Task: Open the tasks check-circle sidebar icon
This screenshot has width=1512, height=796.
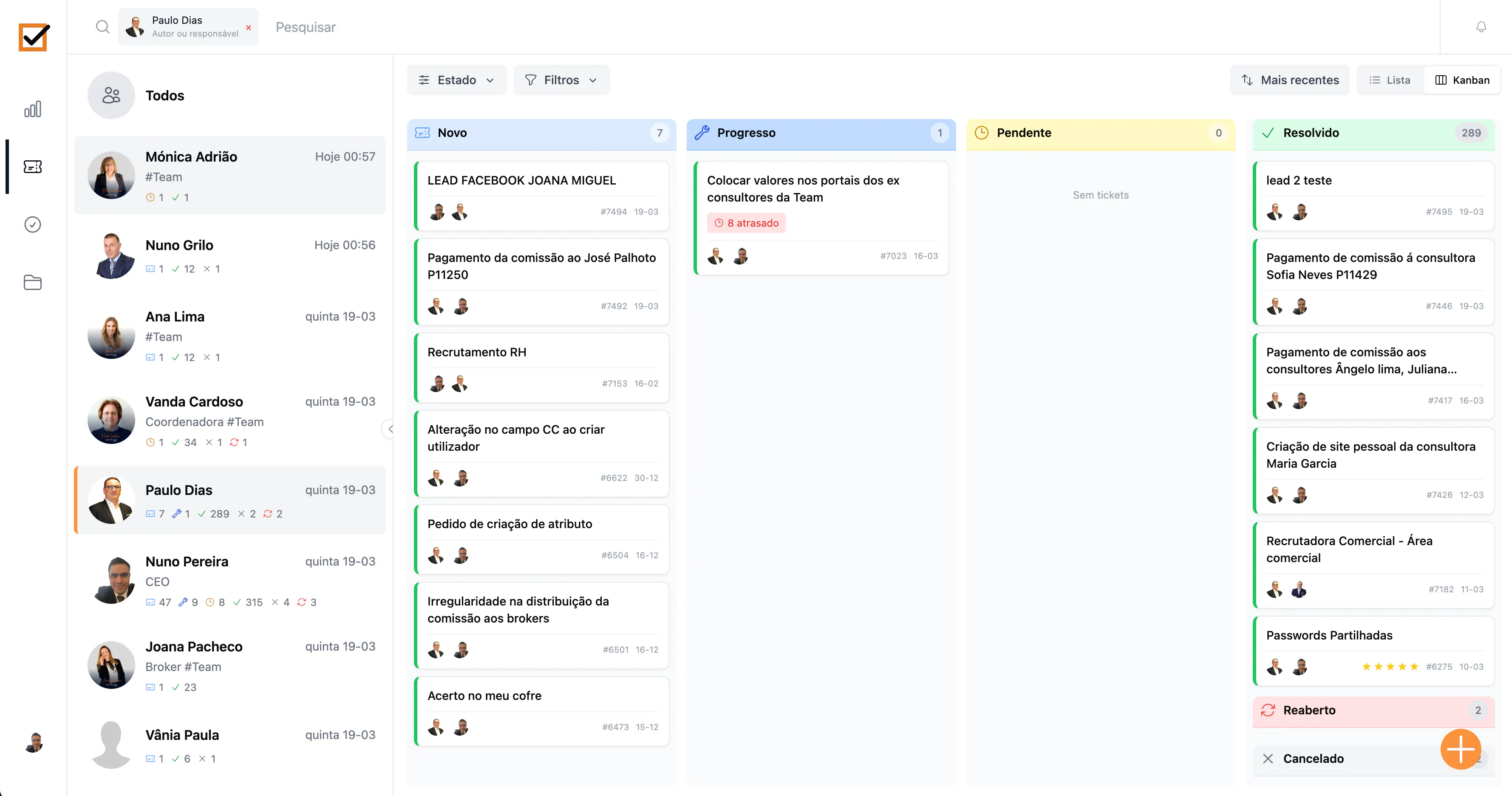Action: 32,225
